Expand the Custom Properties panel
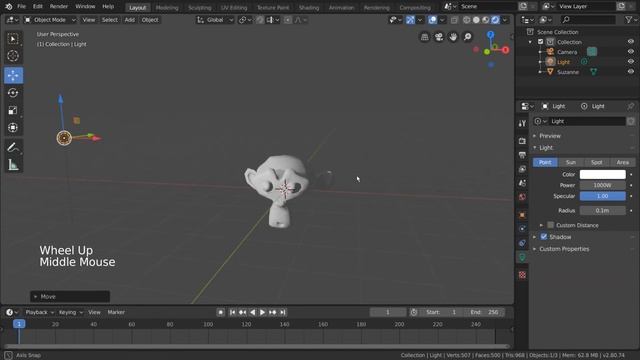 click(564, 249)
